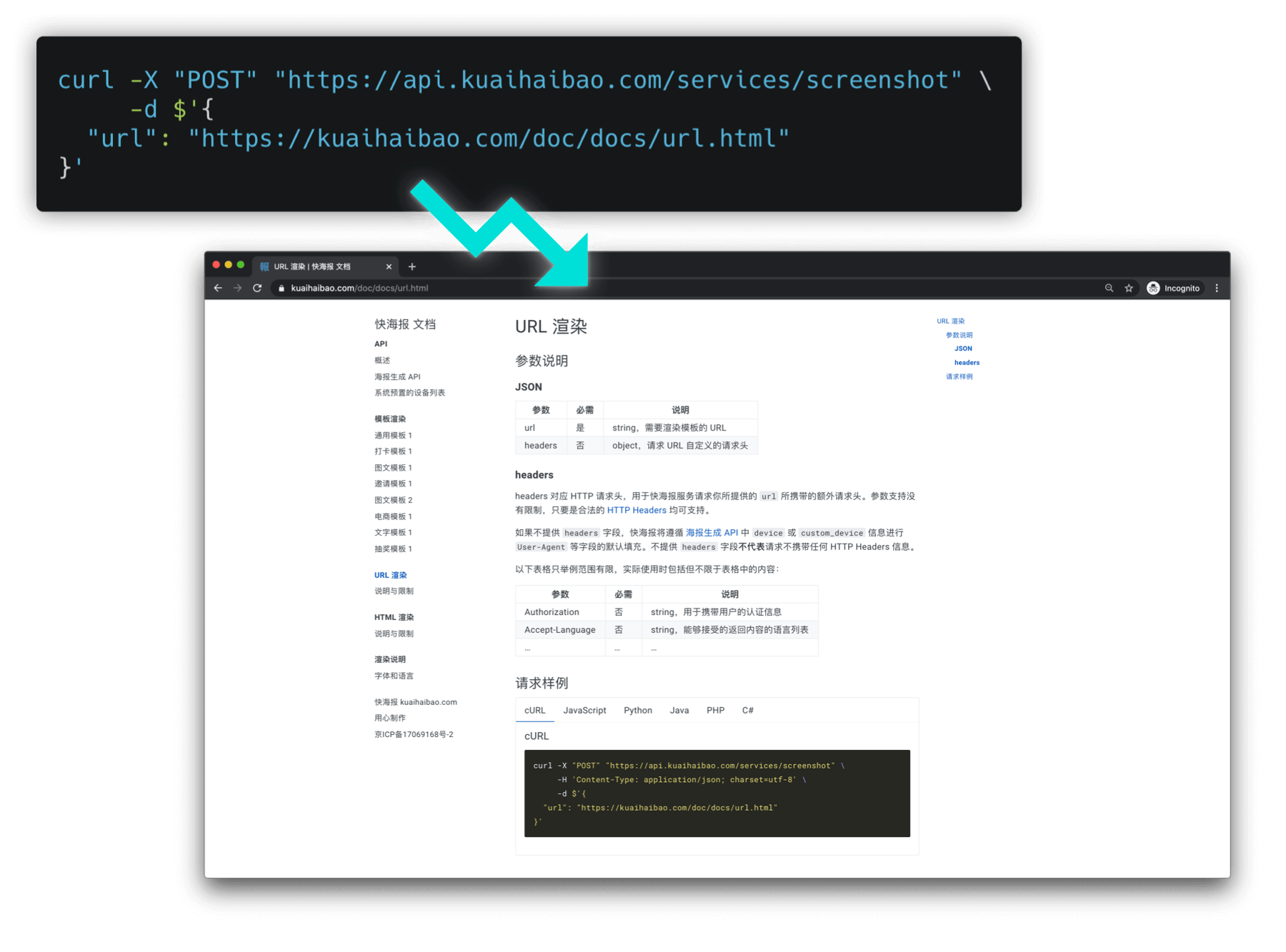The image size is (1286, 952).
Task: Follow the 海报生成 API inline link
Action: pyautogui.click(x=712, y=533)
